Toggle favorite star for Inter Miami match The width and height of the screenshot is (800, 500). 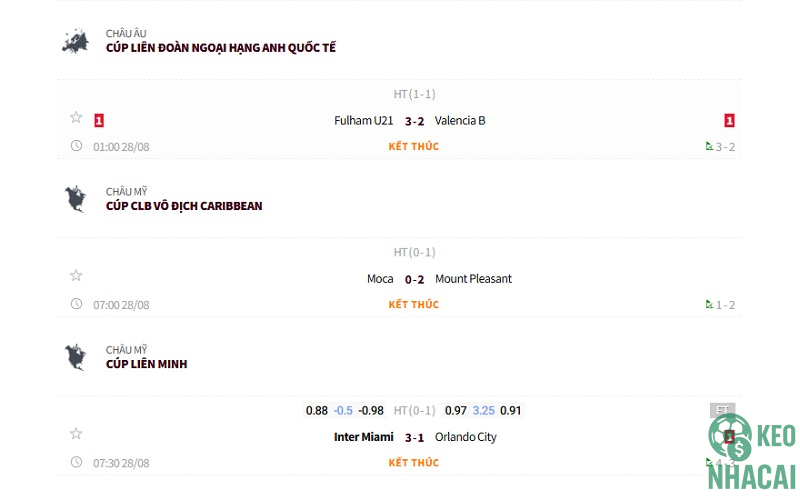tap(76, 434)
